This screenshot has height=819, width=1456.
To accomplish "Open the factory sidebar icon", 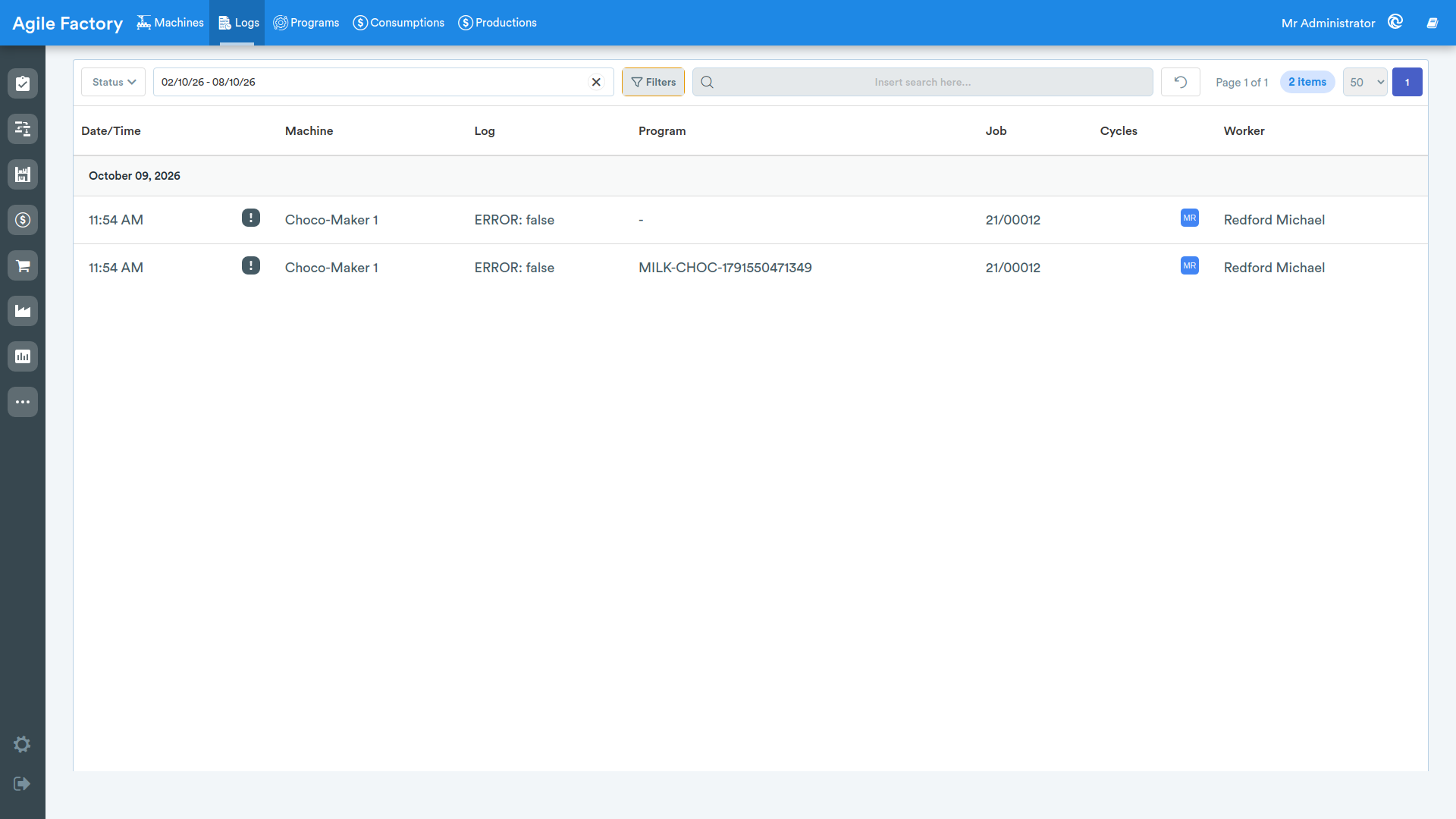I will coord(23,311).
